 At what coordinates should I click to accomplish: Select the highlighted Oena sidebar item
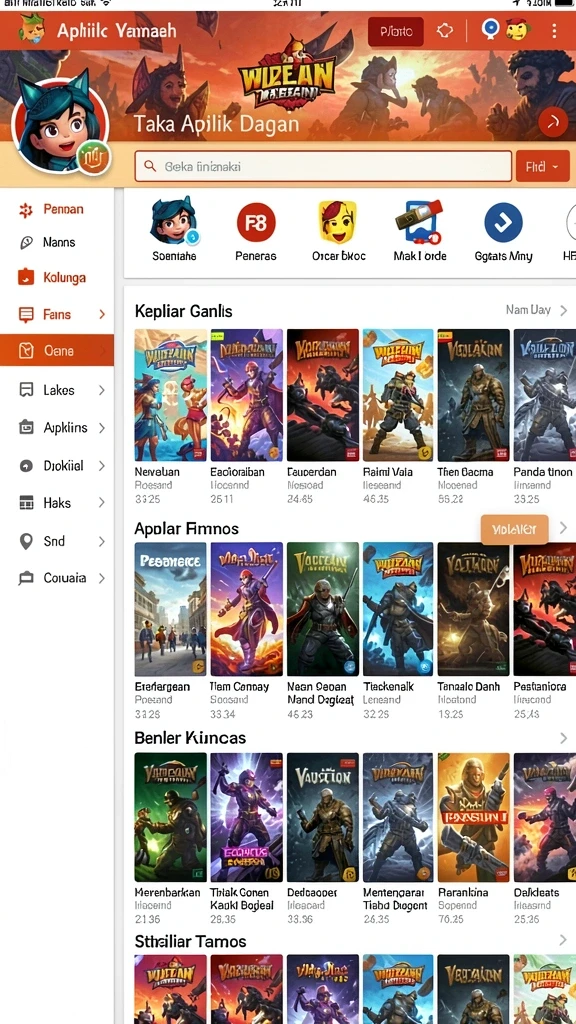click(57, 351)
